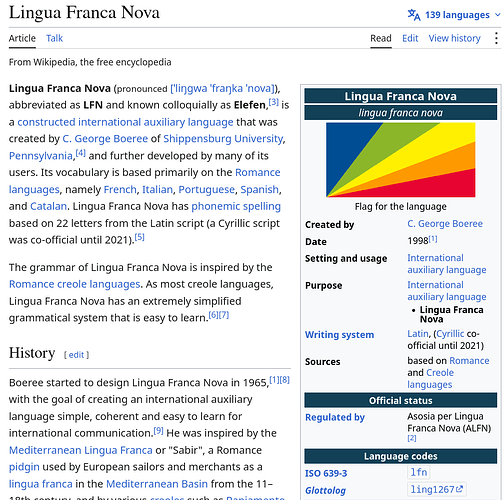Jump to citation [4] after Pennsylvania
Screen dimensions: 504x500
81,153
